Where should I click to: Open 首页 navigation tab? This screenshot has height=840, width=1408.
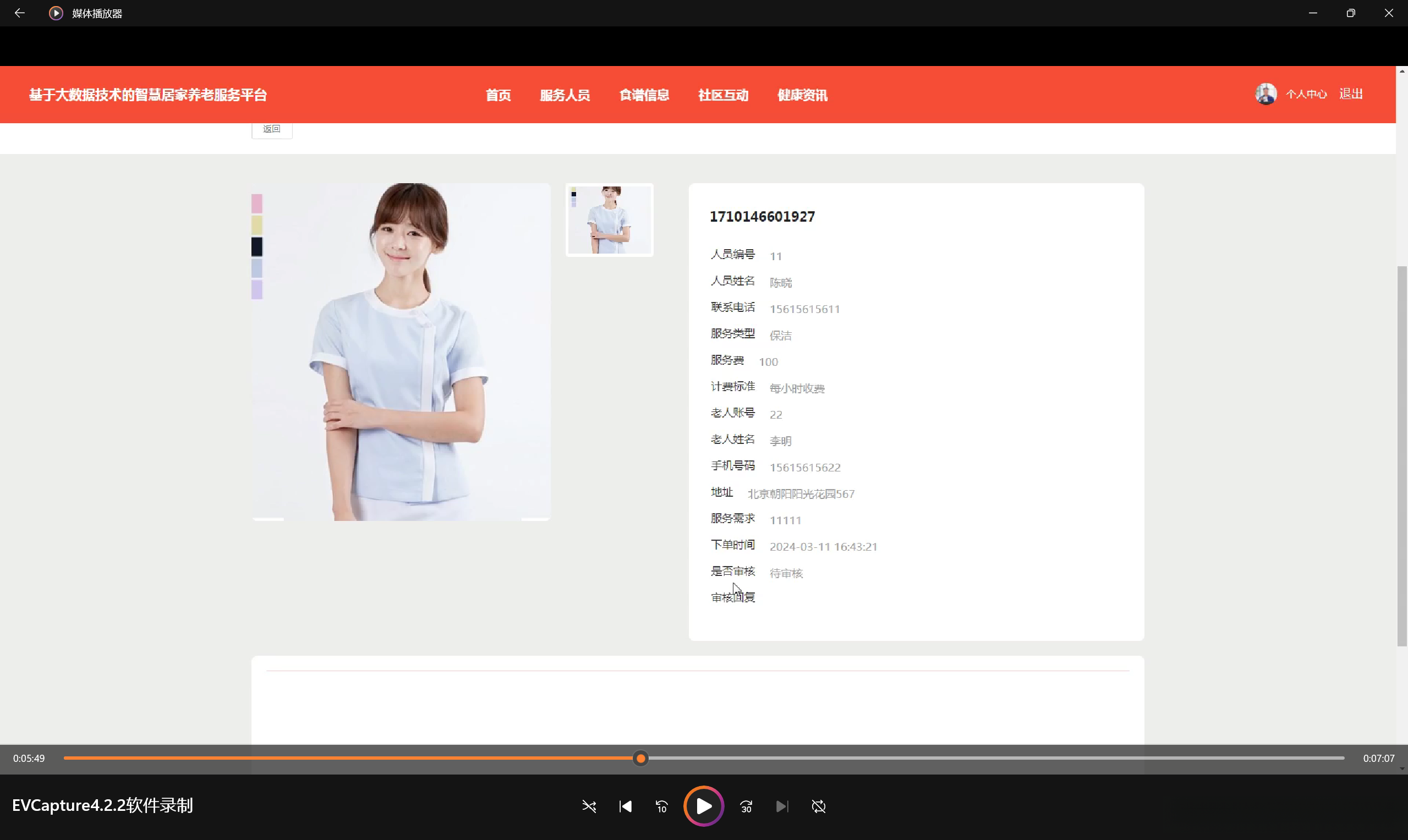click(498, 95)
